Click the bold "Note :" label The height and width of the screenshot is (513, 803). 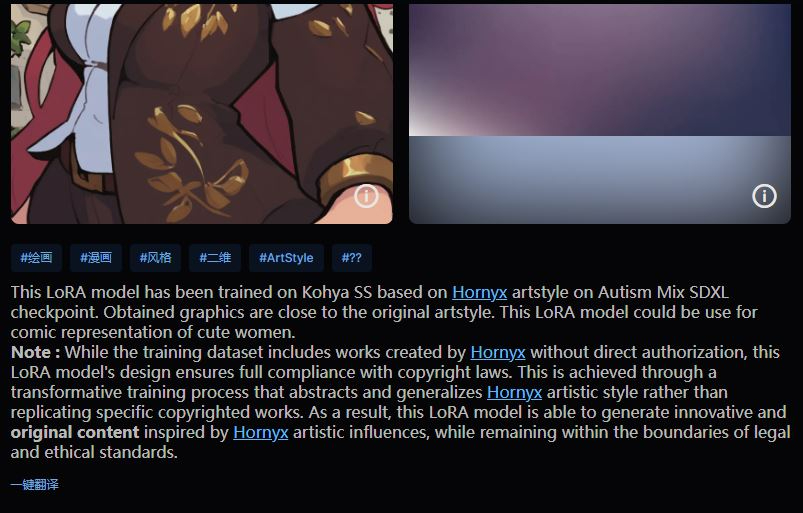[35, 352]
